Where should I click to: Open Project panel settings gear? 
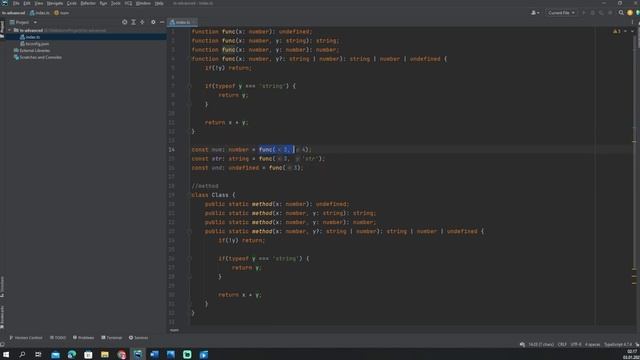[153, 22]
